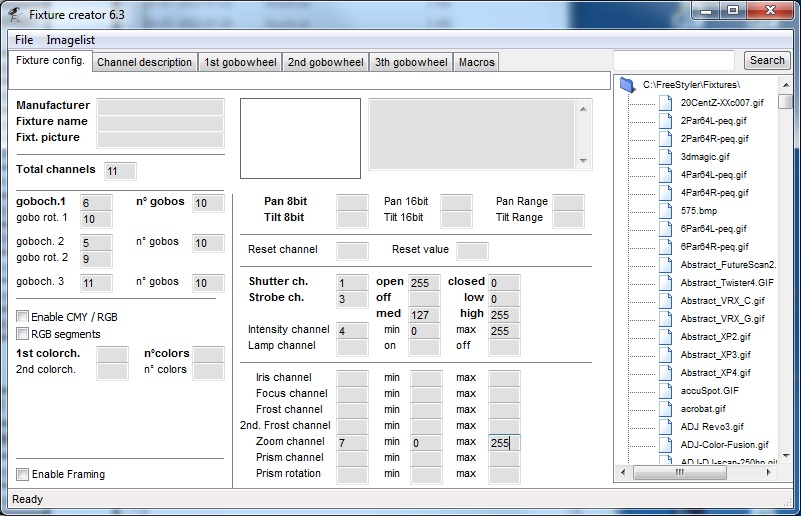Open the File menu
801x516 pixels.
pyautogui.click(x=24, y=39)
